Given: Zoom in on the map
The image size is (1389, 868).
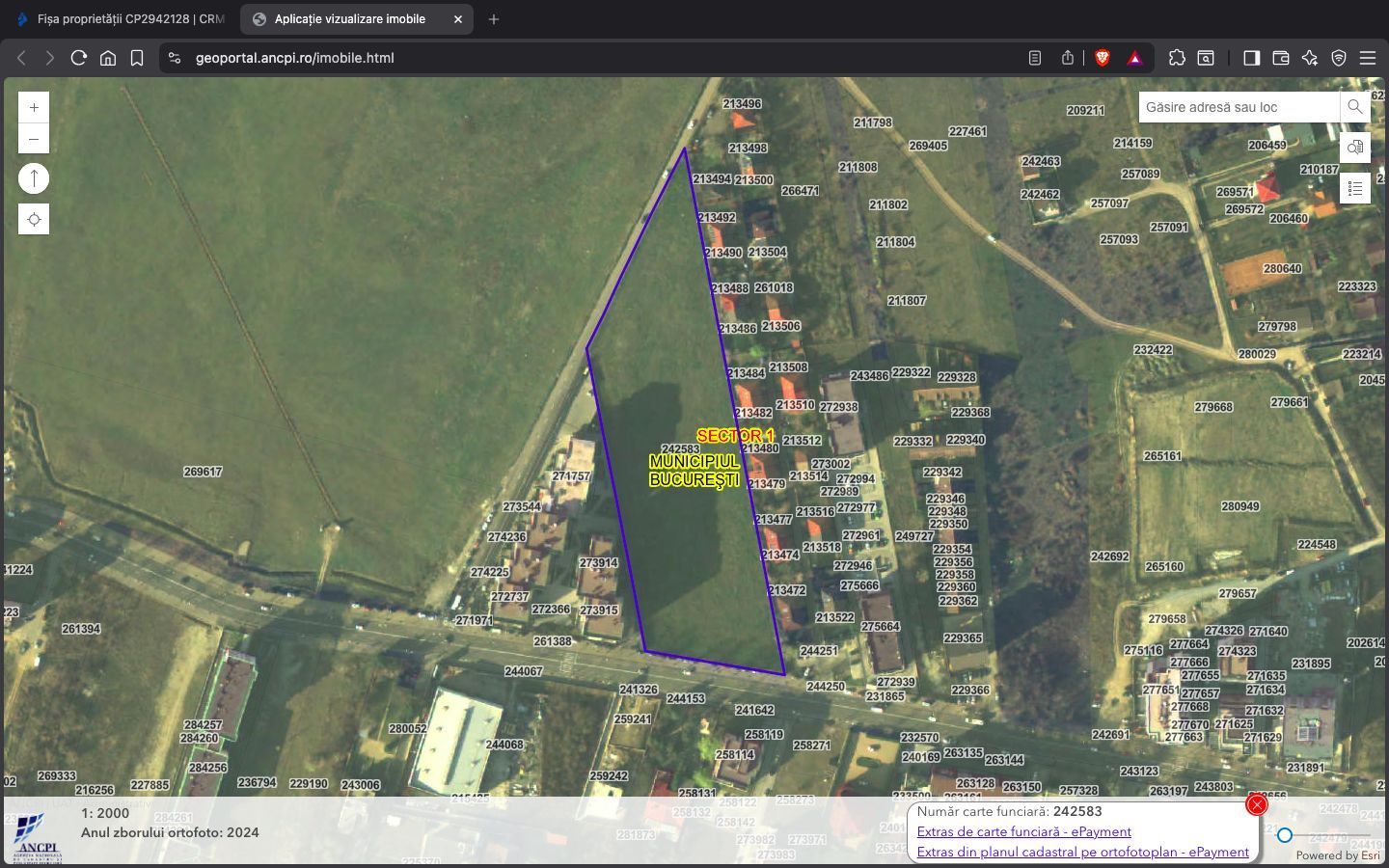Looking at the screenshot, I should [34, 108].
